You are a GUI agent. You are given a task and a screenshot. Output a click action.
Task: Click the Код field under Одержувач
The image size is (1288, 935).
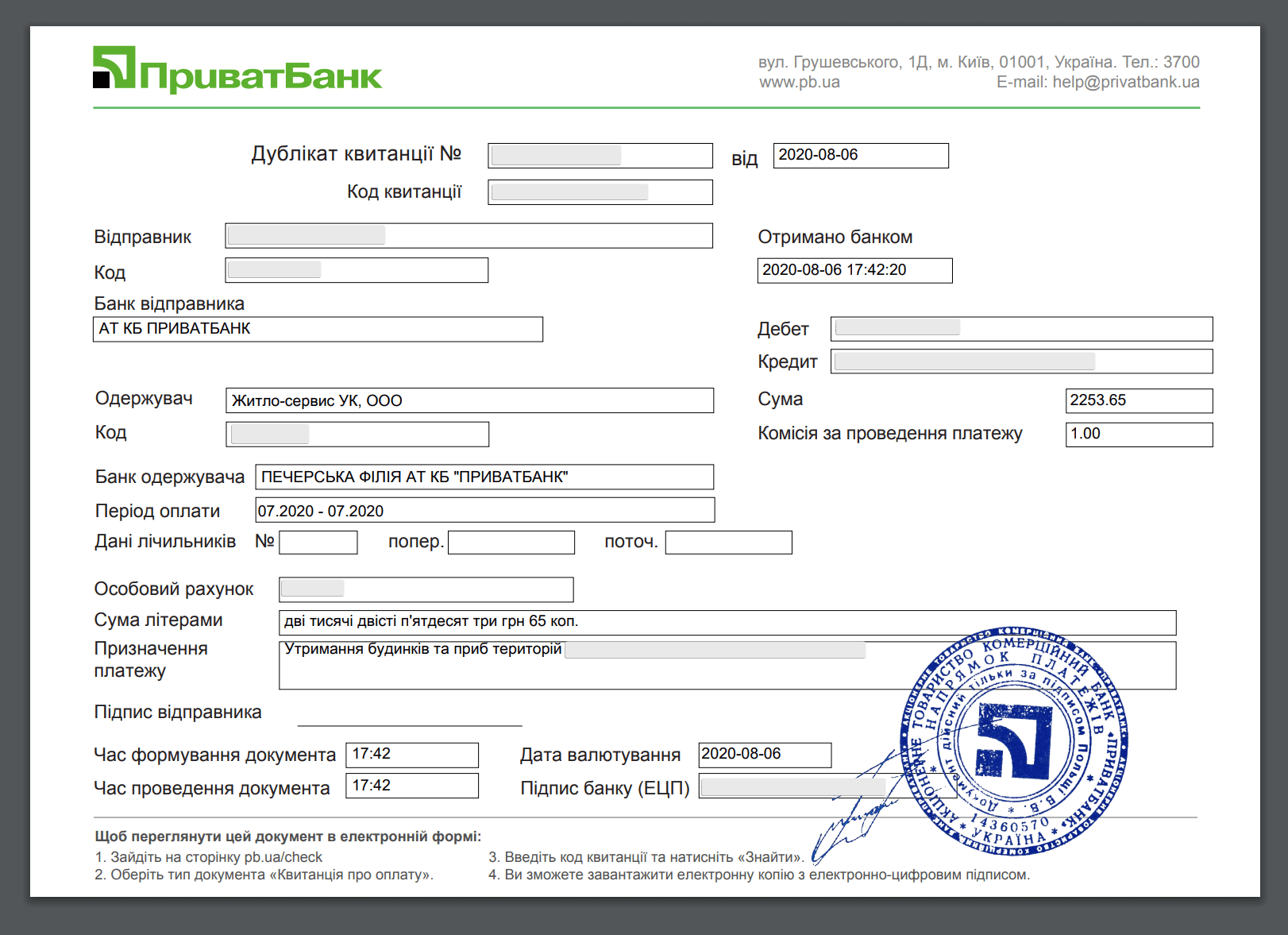(x=357, y=435)
